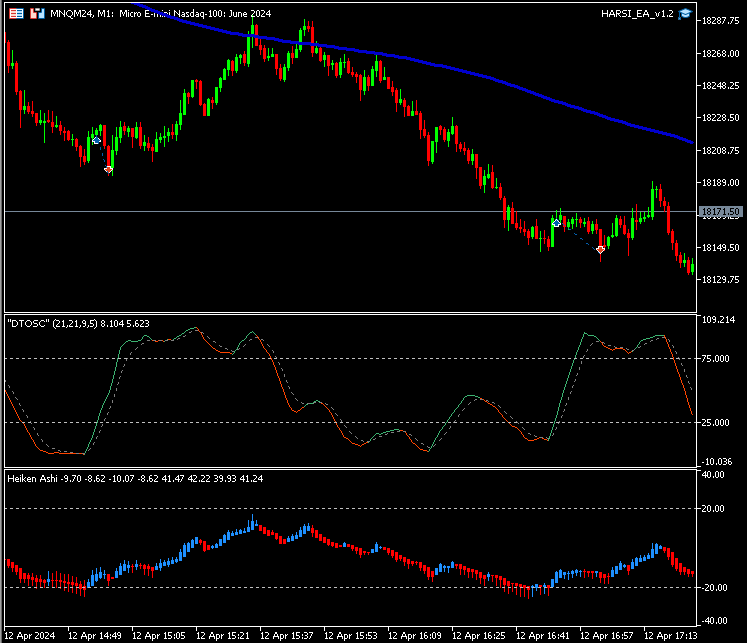This screenshot has width=747, height=643.
Task: Click the 12 Apr 15:53 time label
Action: click(351, 636)
